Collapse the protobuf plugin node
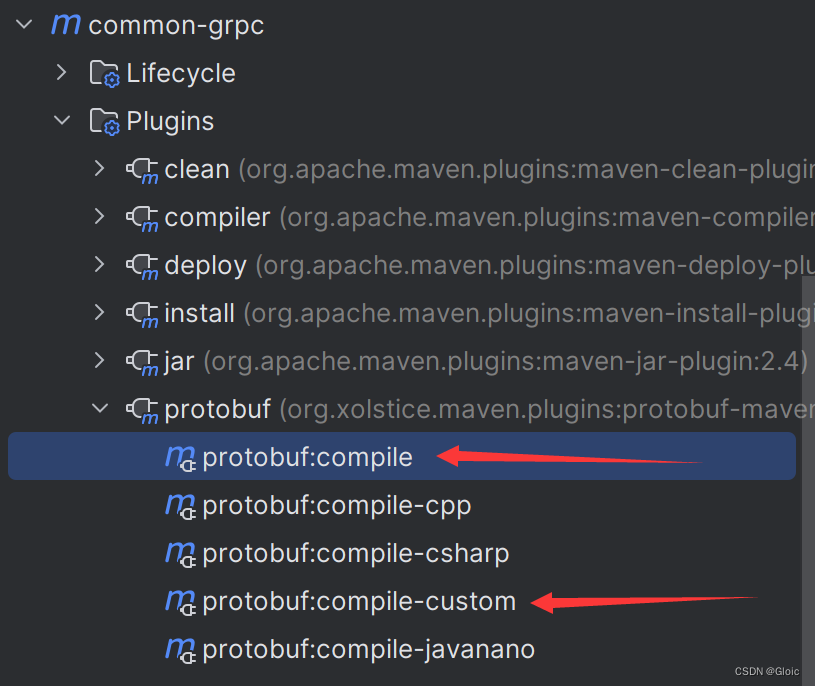 pos(100,409)
